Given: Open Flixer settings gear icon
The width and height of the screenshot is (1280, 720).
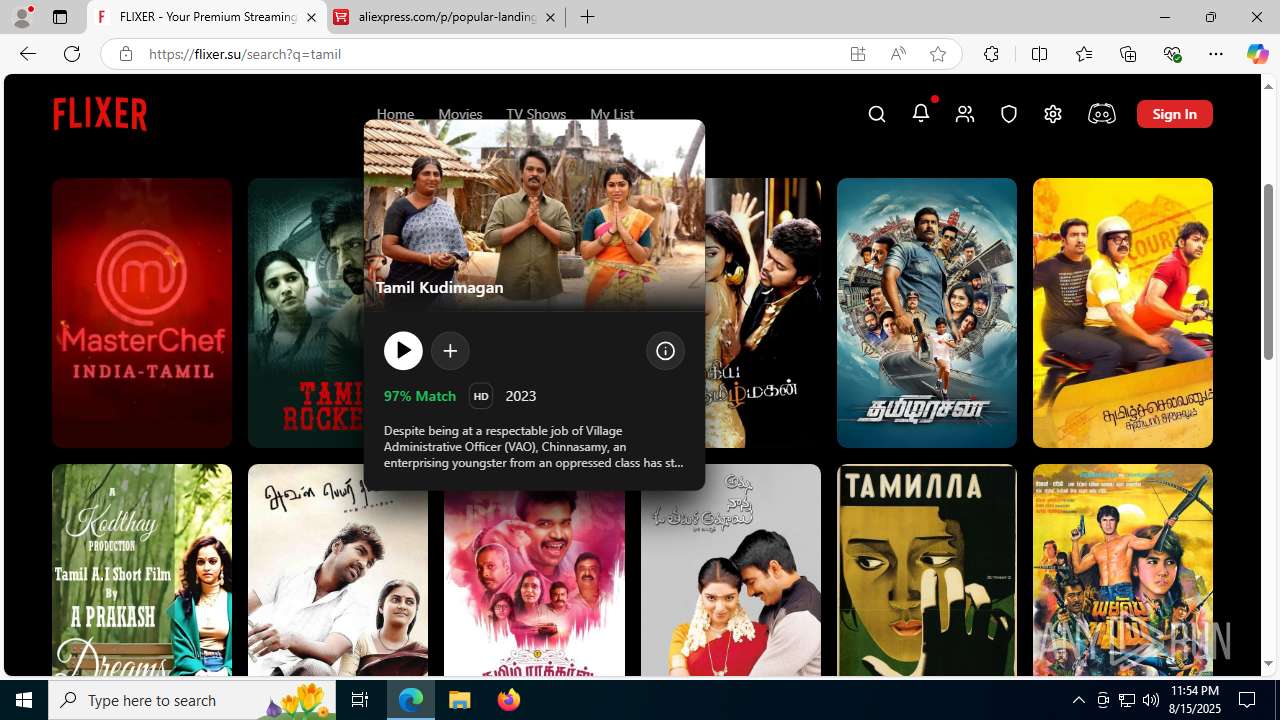Looking at the screenshot, I should click(x=1053, y=114).
